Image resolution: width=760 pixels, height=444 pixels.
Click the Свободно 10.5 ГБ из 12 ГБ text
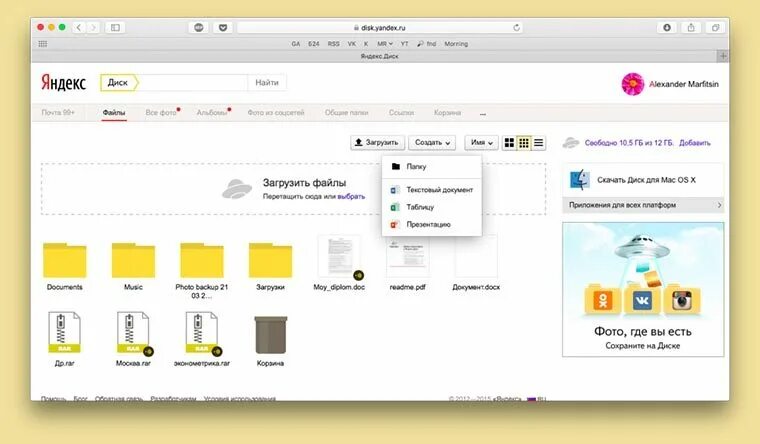(629, 143)
